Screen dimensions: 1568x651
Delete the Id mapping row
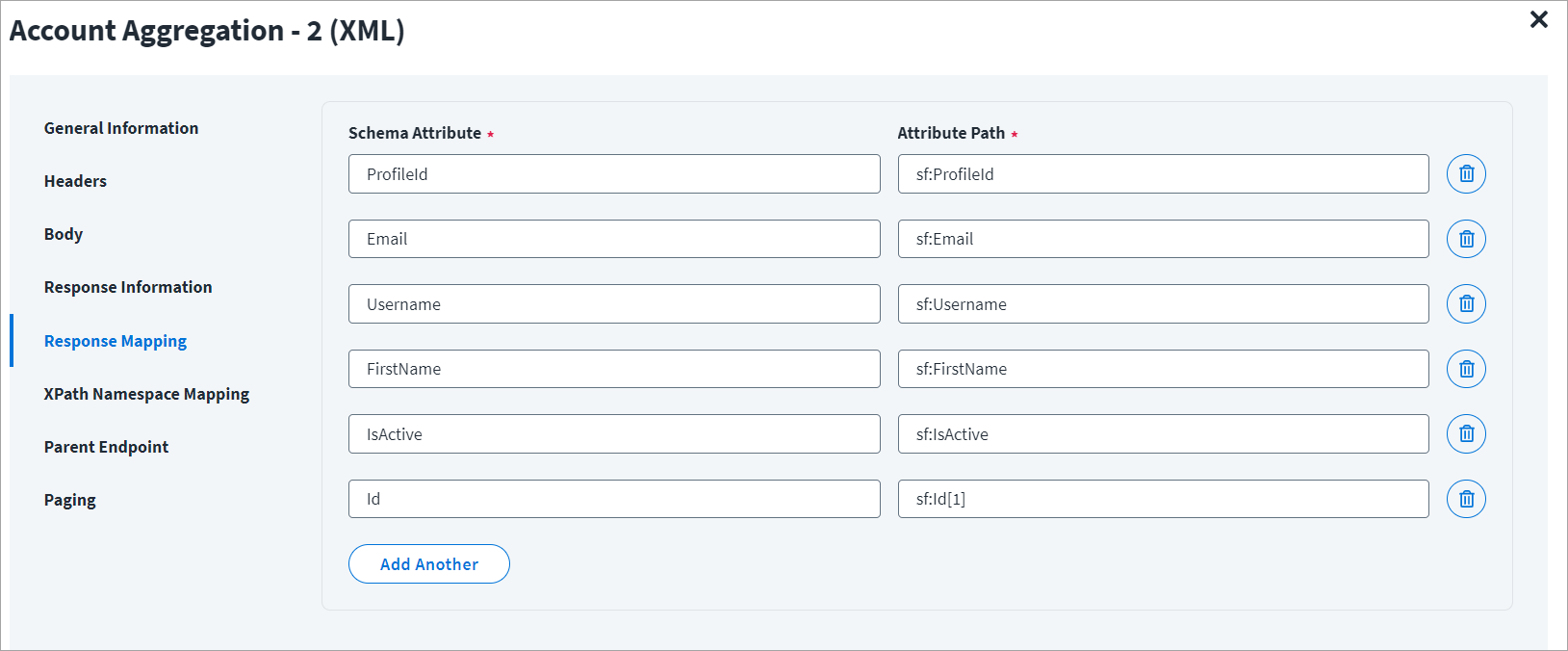point(1466,499)
